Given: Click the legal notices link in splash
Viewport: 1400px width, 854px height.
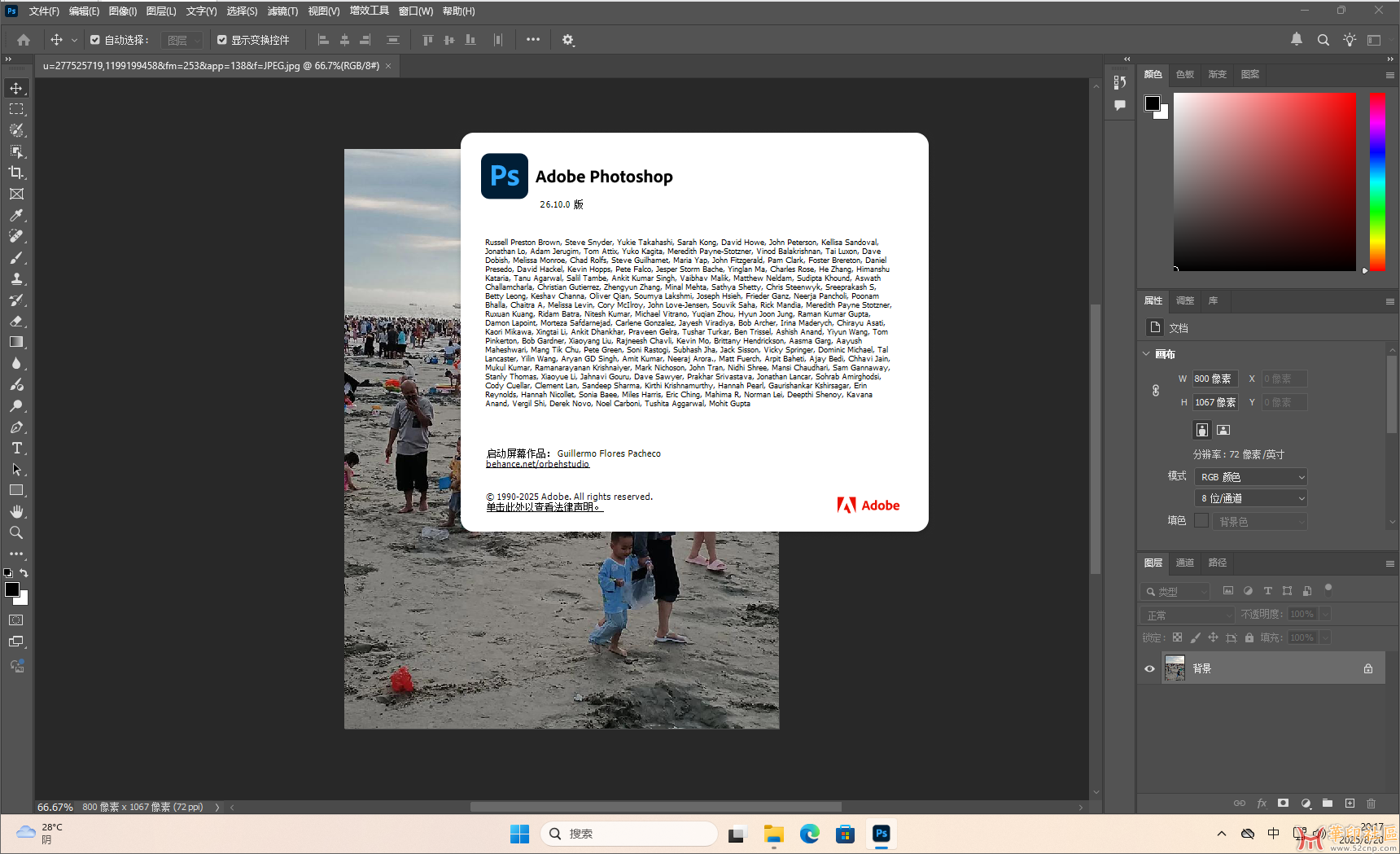Looking at the screenshot, I should pos(545,507).
